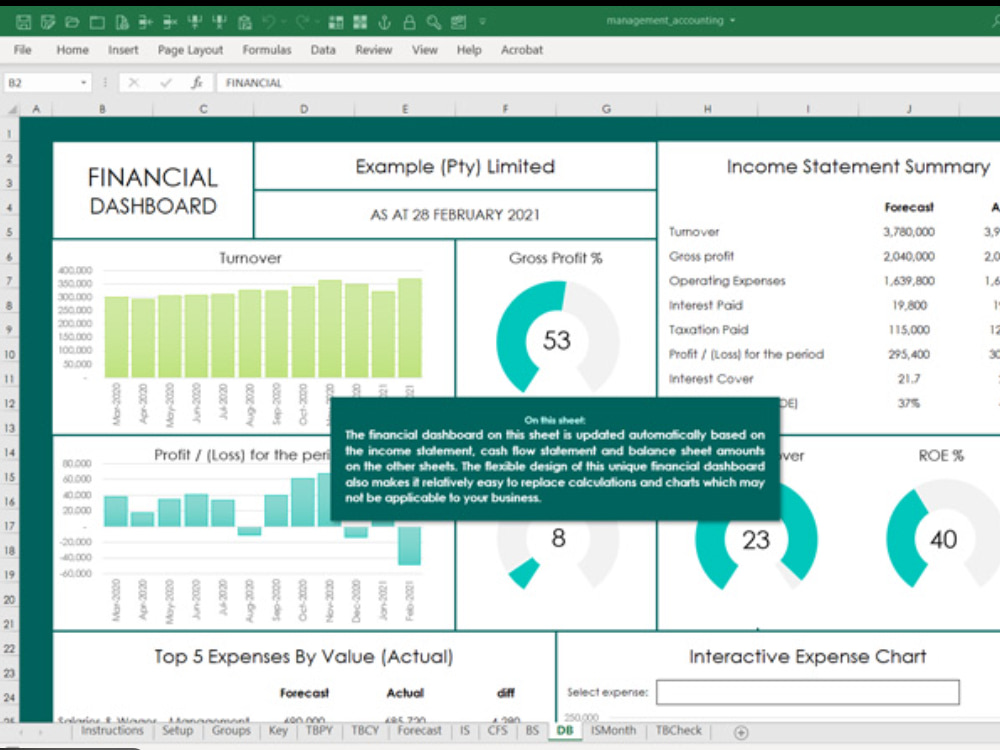Click the blank window icon in toolbar
1000x750 pixels.
(97, 22)
